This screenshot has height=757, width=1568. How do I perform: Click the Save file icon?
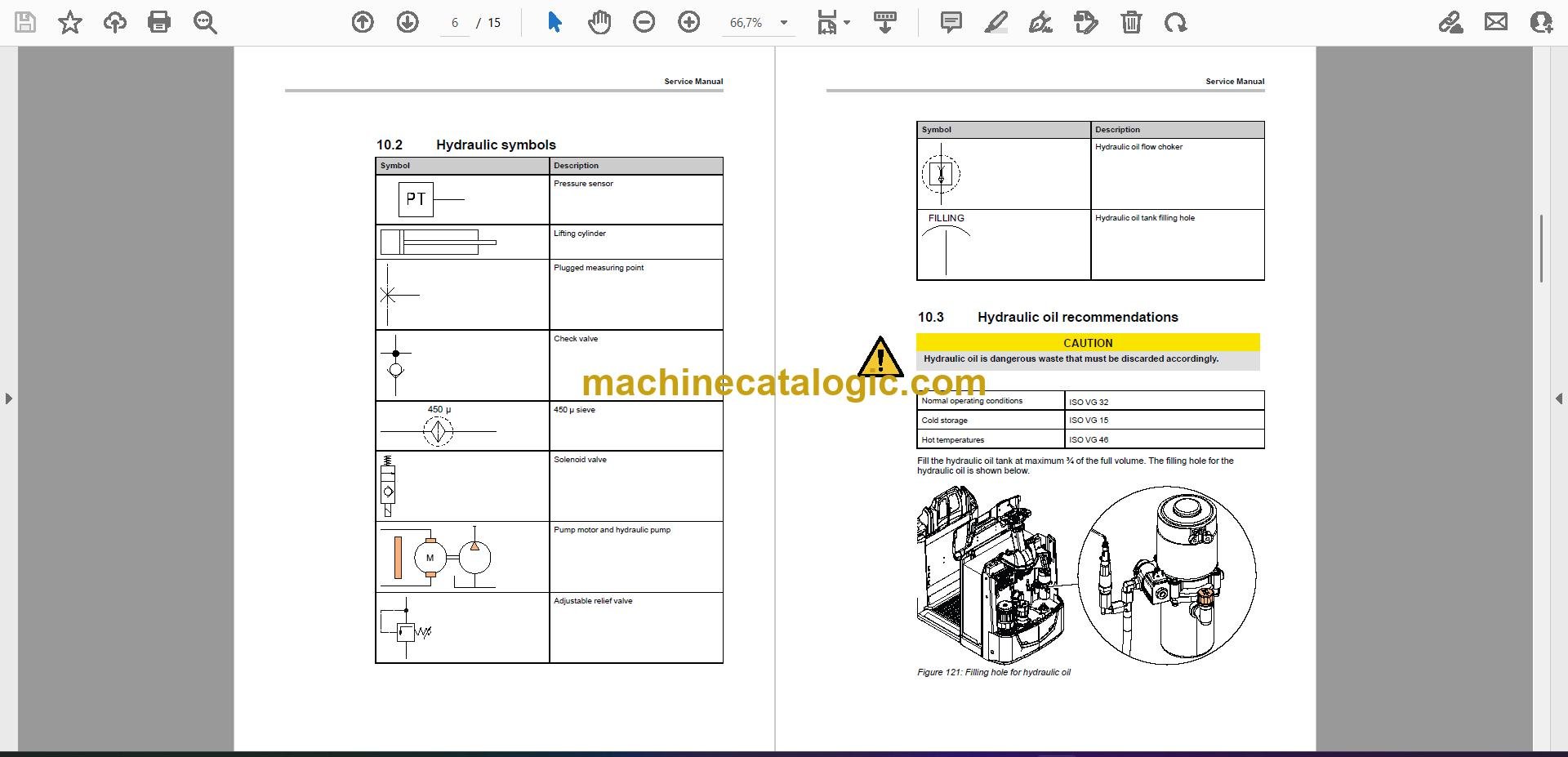pyautogui.click(x=25, y=22)
